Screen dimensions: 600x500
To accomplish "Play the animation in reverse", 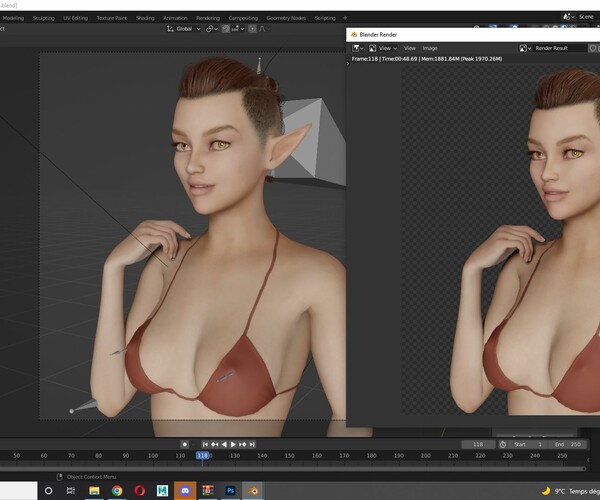I will click(224, 445).
